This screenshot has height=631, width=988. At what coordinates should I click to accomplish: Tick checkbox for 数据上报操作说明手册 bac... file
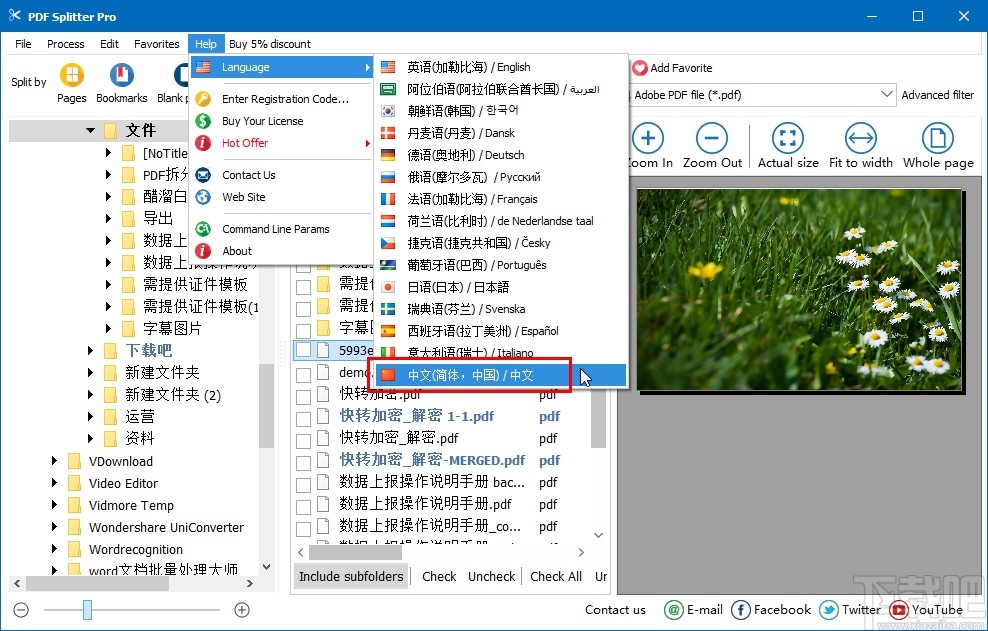point(304,483)
